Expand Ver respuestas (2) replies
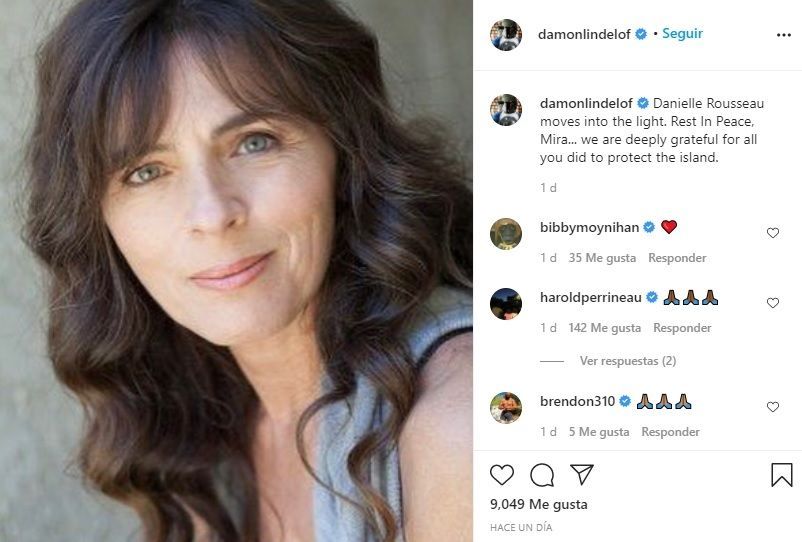802x542 pixels. [627, 361]
